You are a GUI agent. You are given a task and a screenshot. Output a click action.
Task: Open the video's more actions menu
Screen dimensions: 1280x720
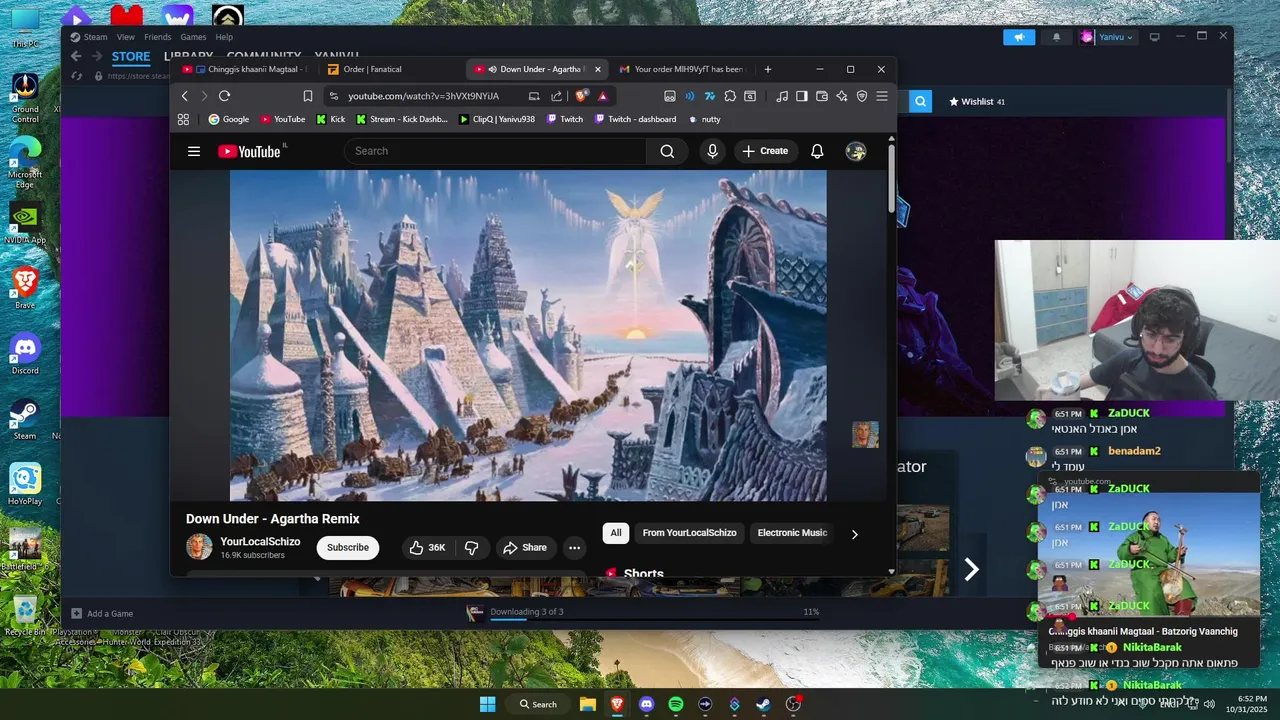pyautogui.click(x=574, y=547)
